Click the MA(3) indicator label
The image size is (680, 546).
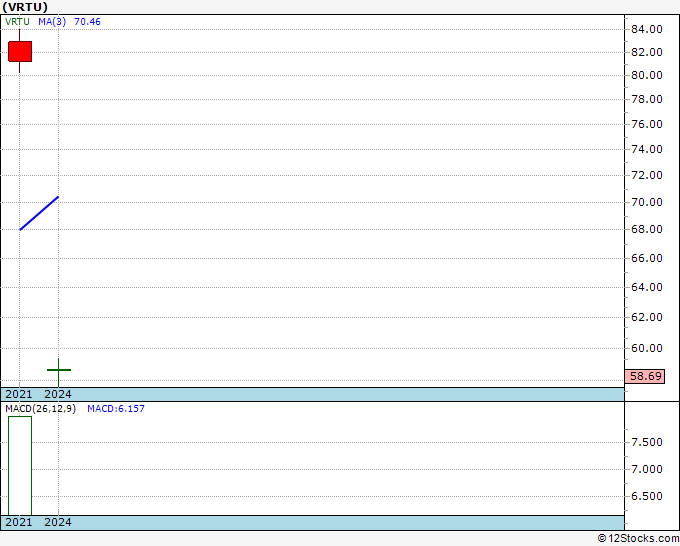coord(52,22)
